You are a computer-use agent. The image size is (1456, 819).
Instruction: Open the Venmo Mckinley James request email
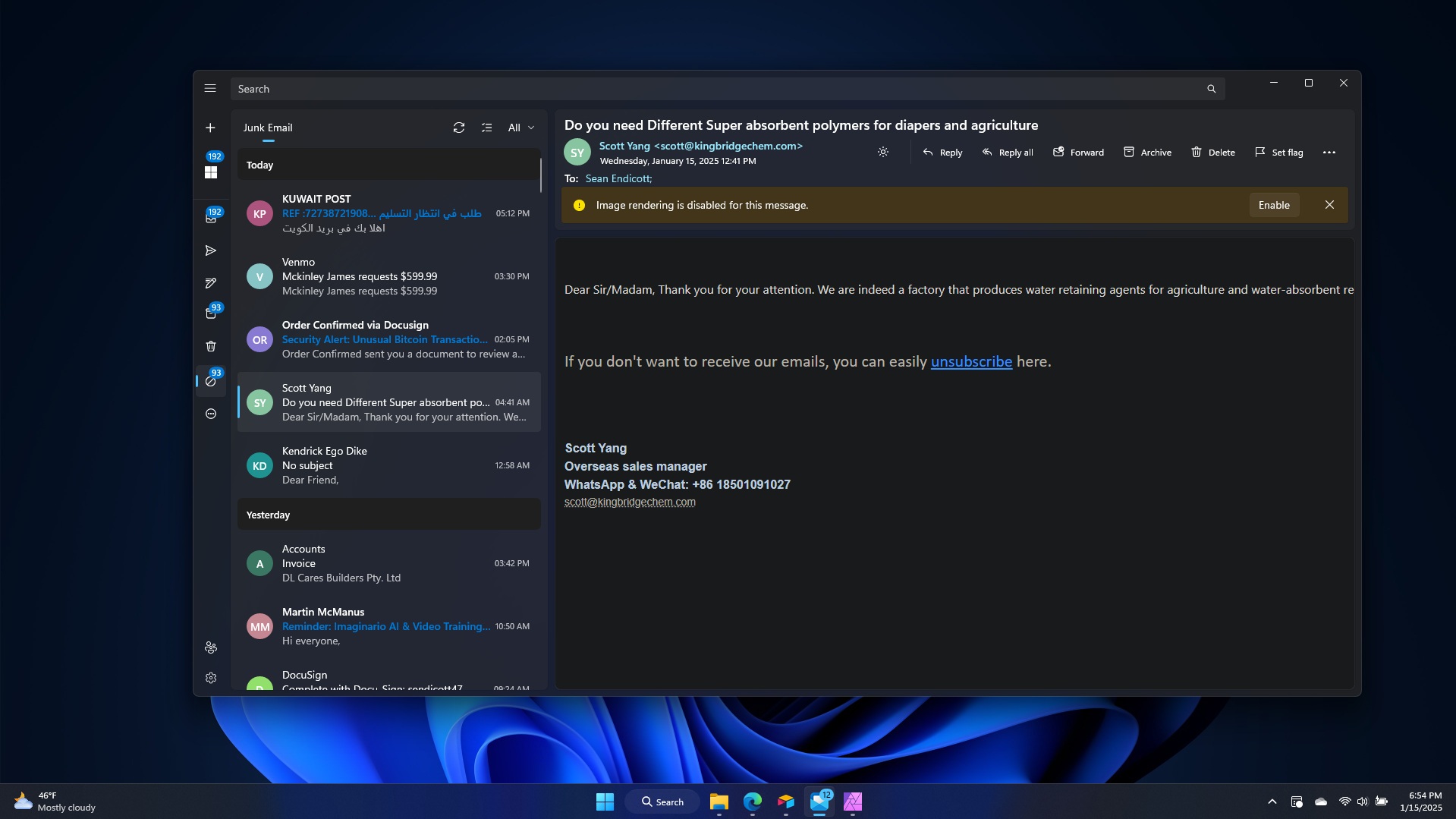(x=389, y=276)
